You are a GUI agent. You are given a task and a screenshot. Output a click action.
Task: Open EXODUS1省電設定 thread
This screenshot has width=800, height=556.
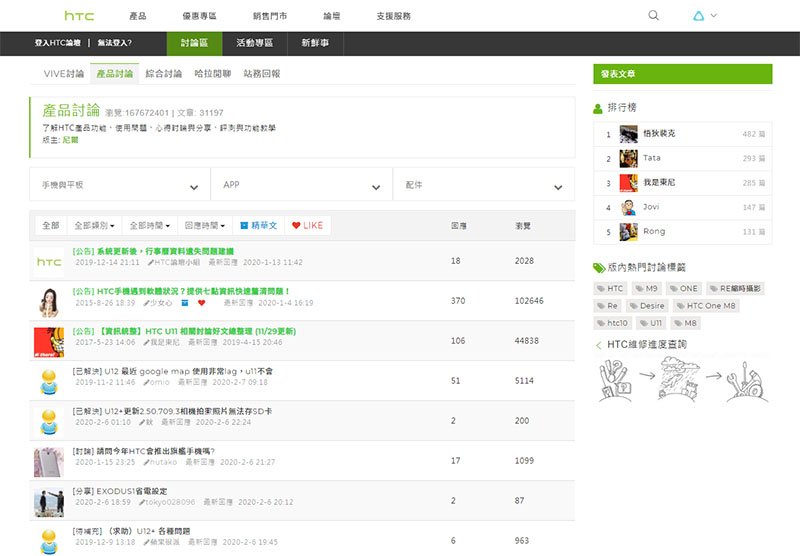[120, 491]
